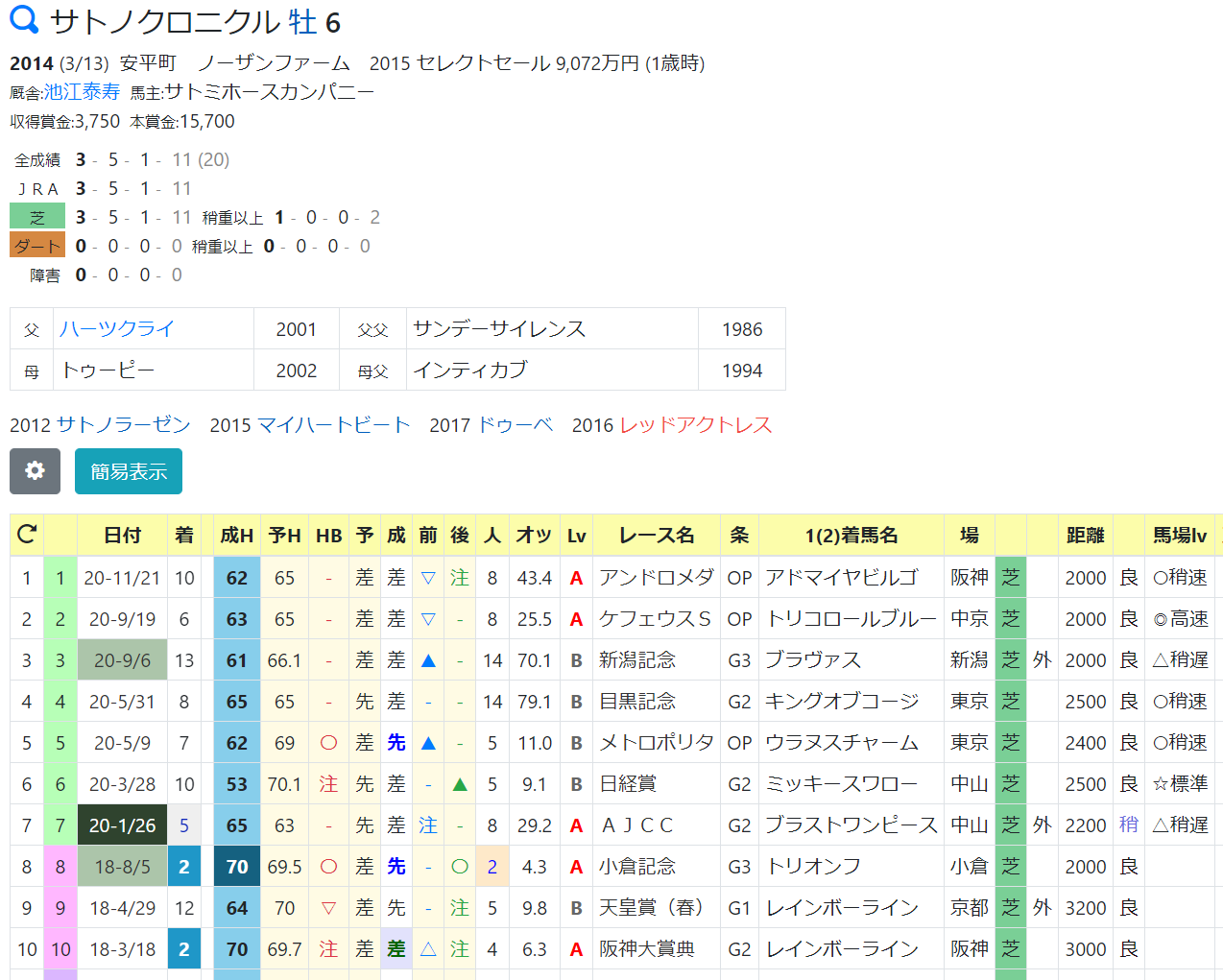The width and height of the screenshot is (1223, 980).
Task: Click race name 小倉記念
Action: coord(637,867)
